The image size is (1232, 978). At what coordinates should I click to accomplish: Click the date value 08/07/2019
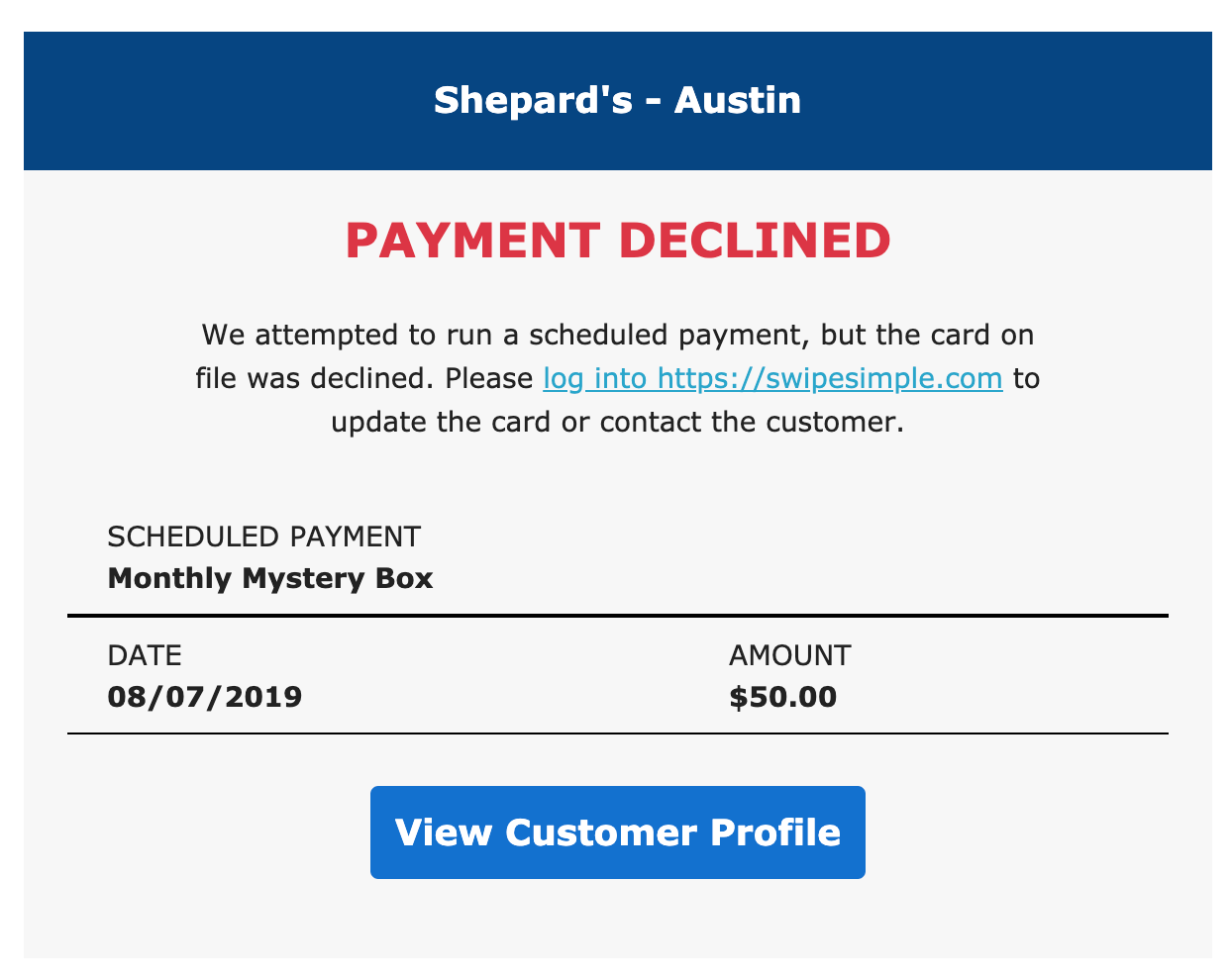point(205,697)
